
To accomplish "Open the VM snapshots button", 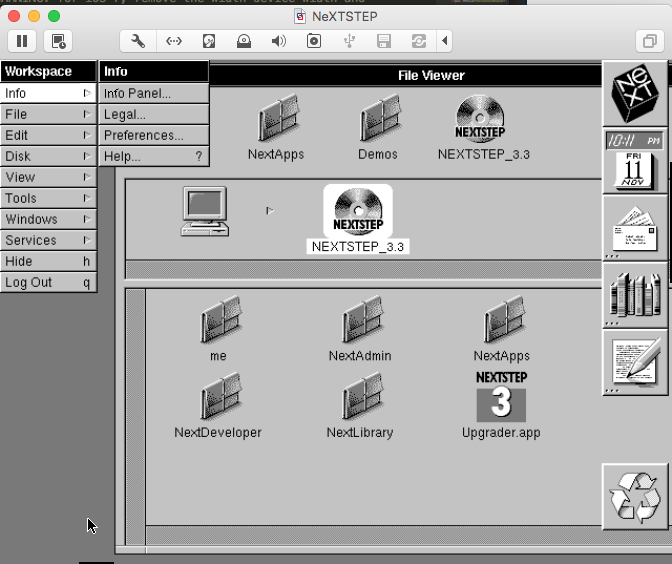I will (58, 41).
